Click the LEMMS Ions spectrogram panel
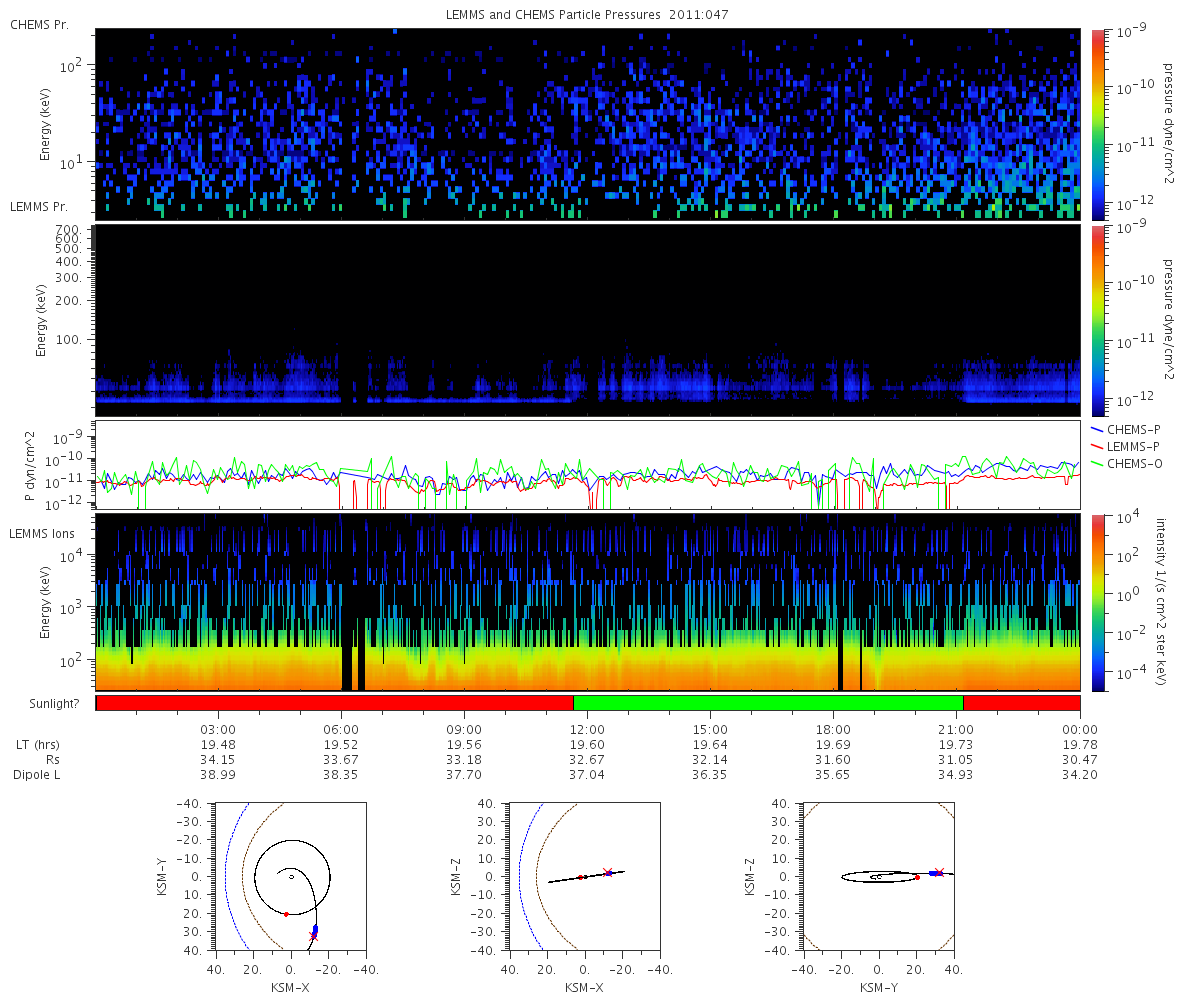1200x1000 pixels. 588,602
